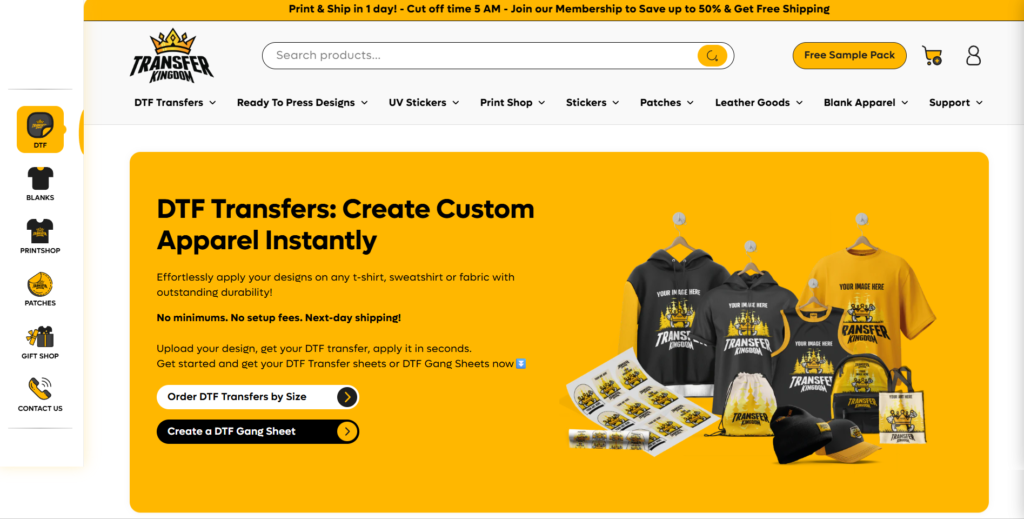This screenshot has height=519, width=1024.
Task: Expand the Support dropdown
Action: [956, 102]
